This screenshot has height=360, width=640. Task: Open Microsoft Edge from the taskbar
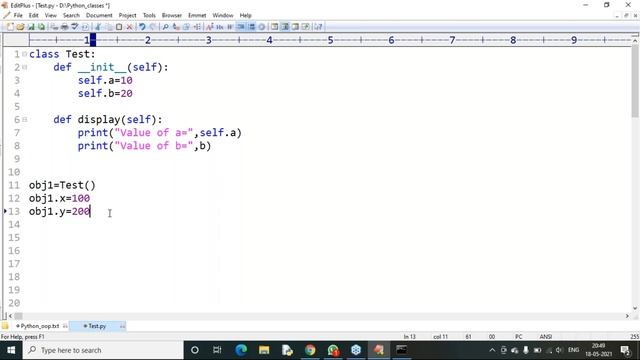click(241, 350)
